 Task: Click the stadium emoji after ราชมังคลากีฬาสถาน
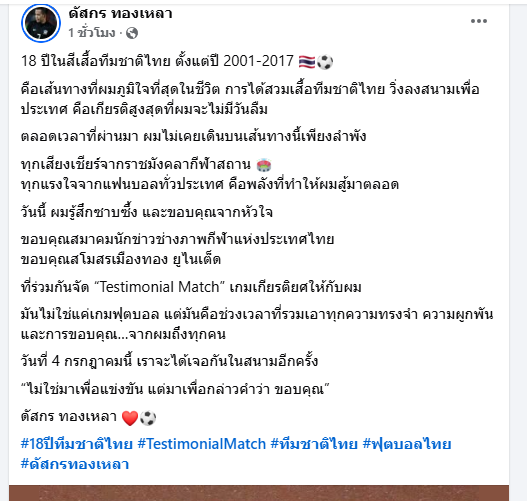pyautogui.click(x=264, y=165)
